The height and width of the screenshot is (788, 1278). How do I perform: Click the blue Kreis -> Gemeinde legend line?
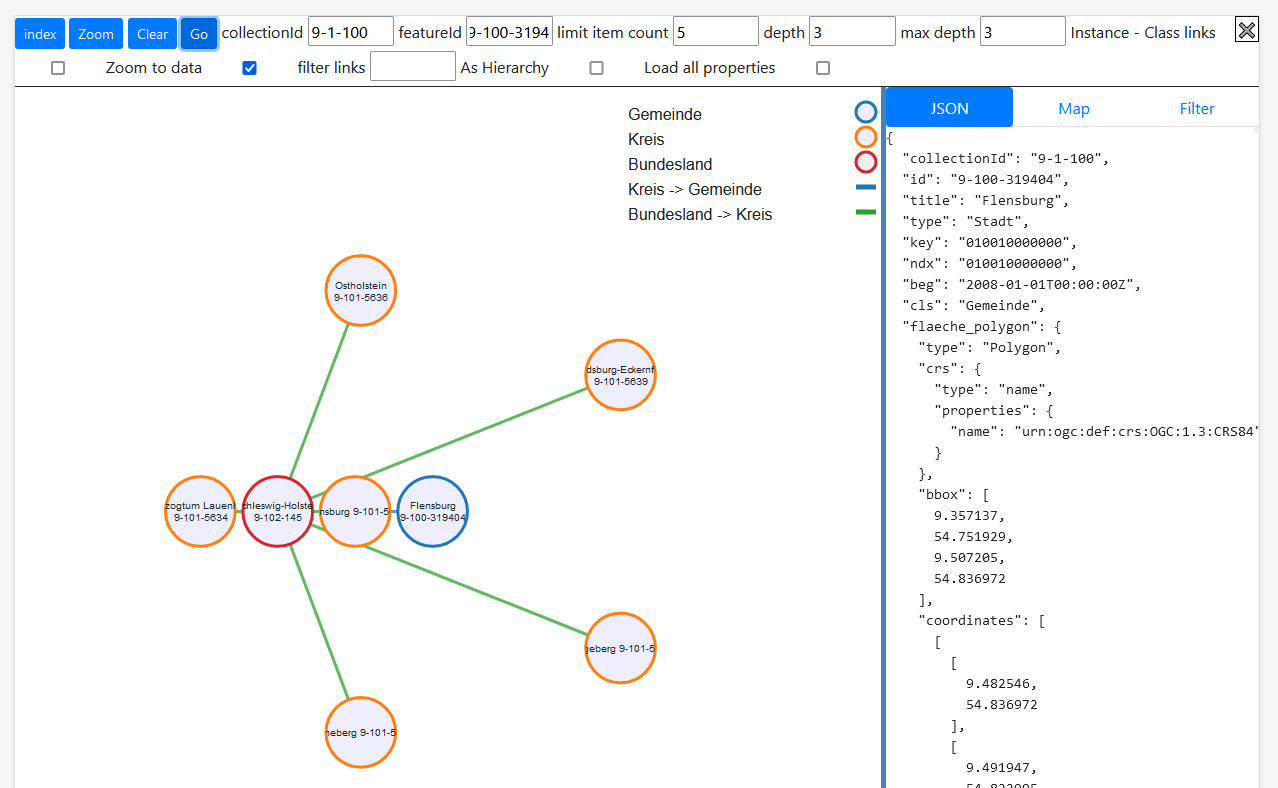point(866,187)
